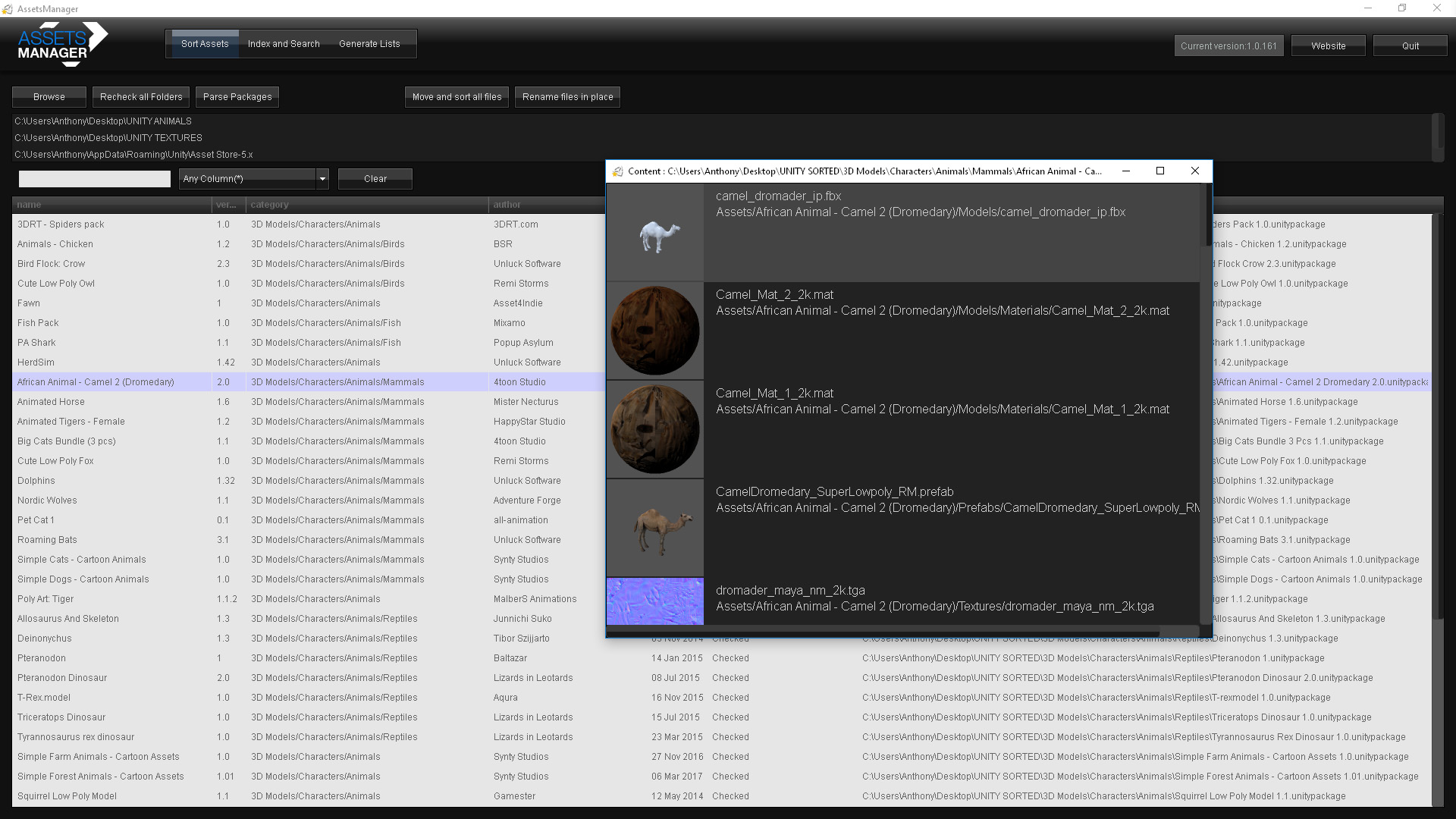This screenshot has height=819, width=1456.
Task: Click the Camel_Mat_2_2k material sphere thumbnail
Action: click(x=654, y=331)
